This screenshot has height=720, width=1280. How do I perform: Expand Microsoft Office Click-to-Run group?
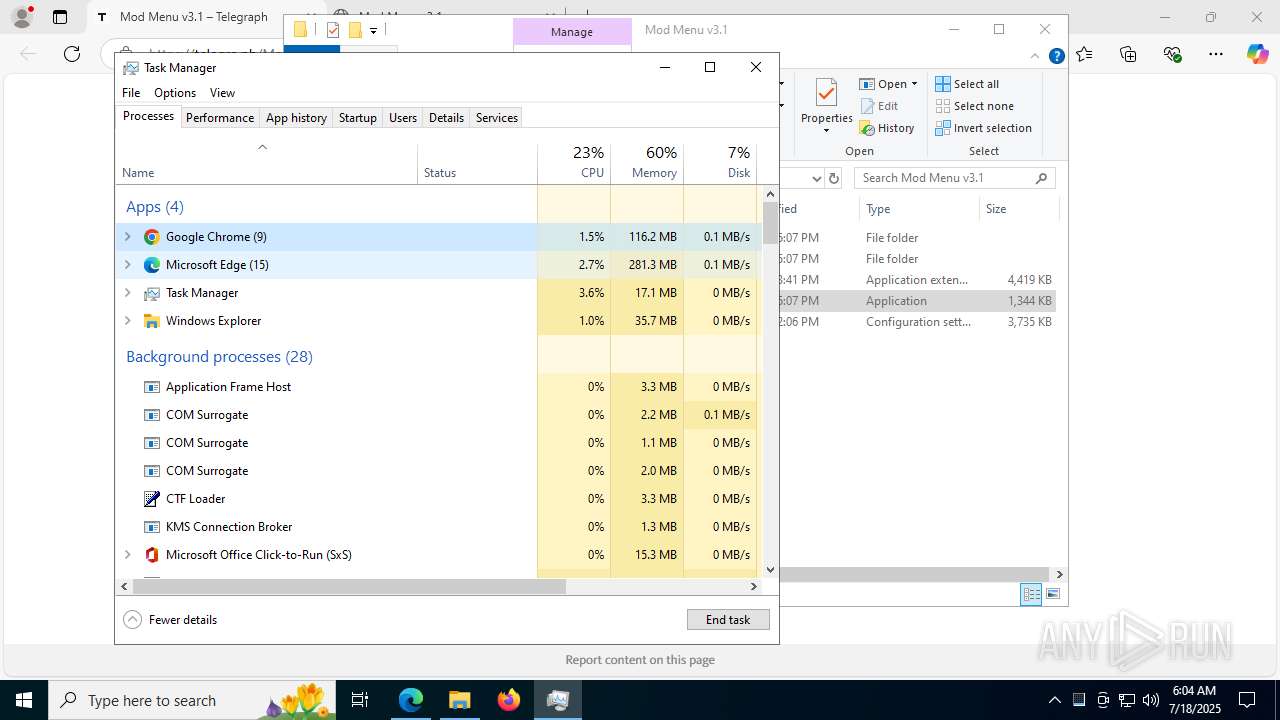pos(127,555)
